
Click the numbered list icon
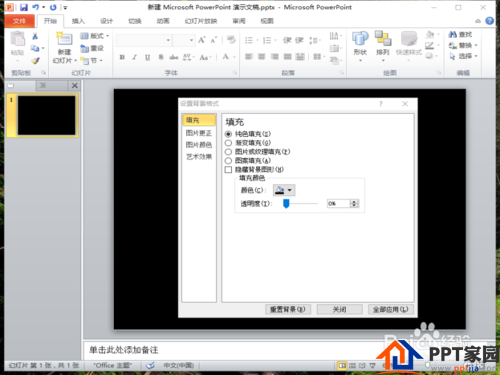click(x=267, y=40)
